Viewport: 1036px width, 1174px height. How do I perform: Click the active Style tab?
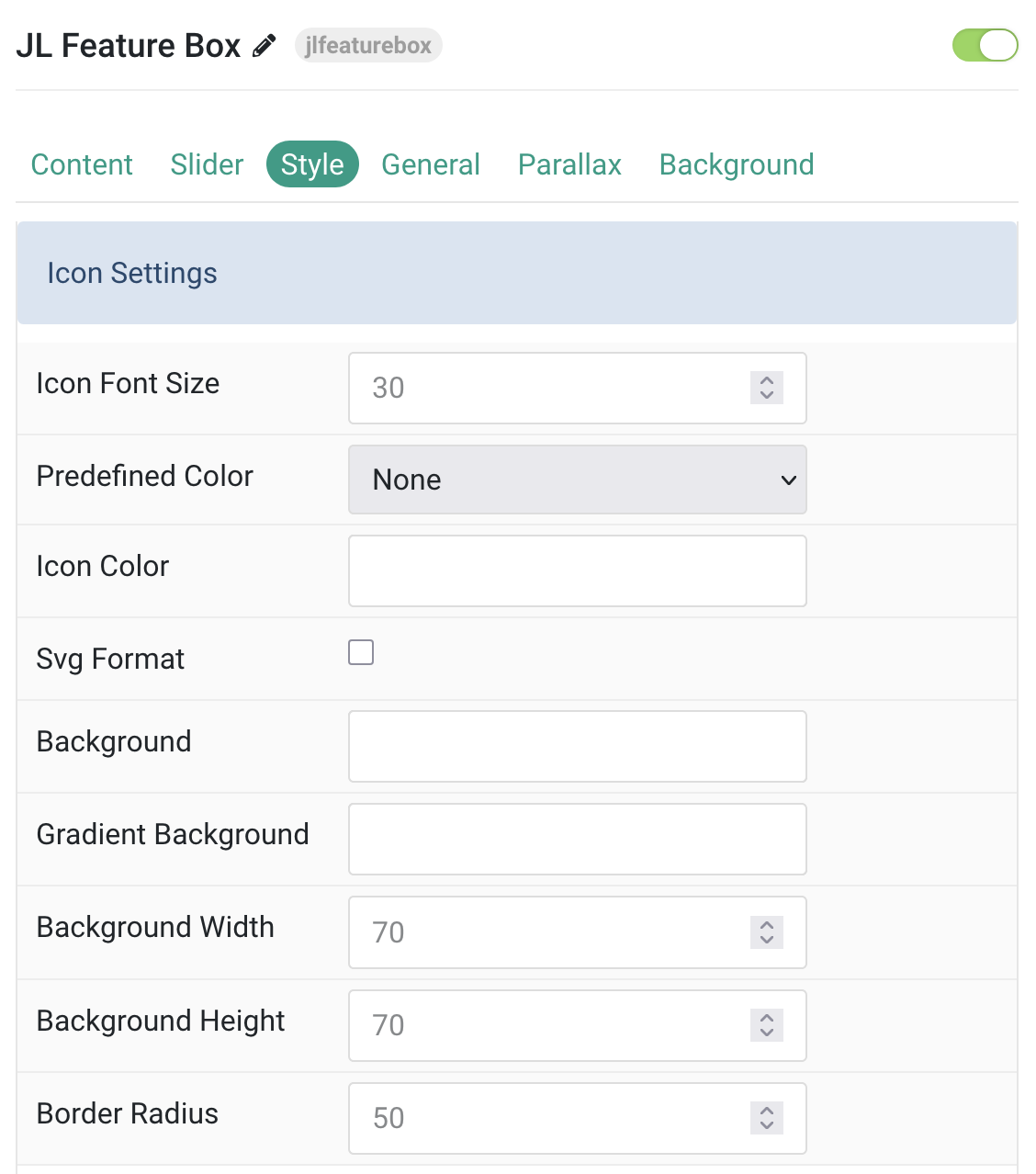312,164
